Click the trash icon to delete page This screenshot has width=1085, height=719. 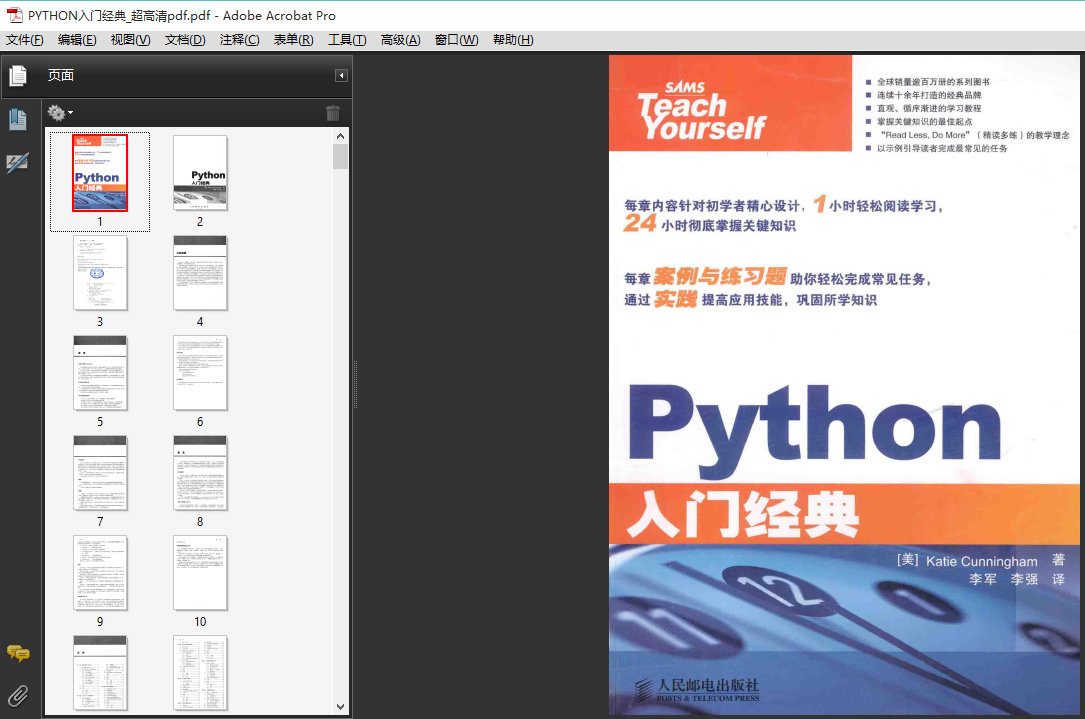click(x=333, y=113)
